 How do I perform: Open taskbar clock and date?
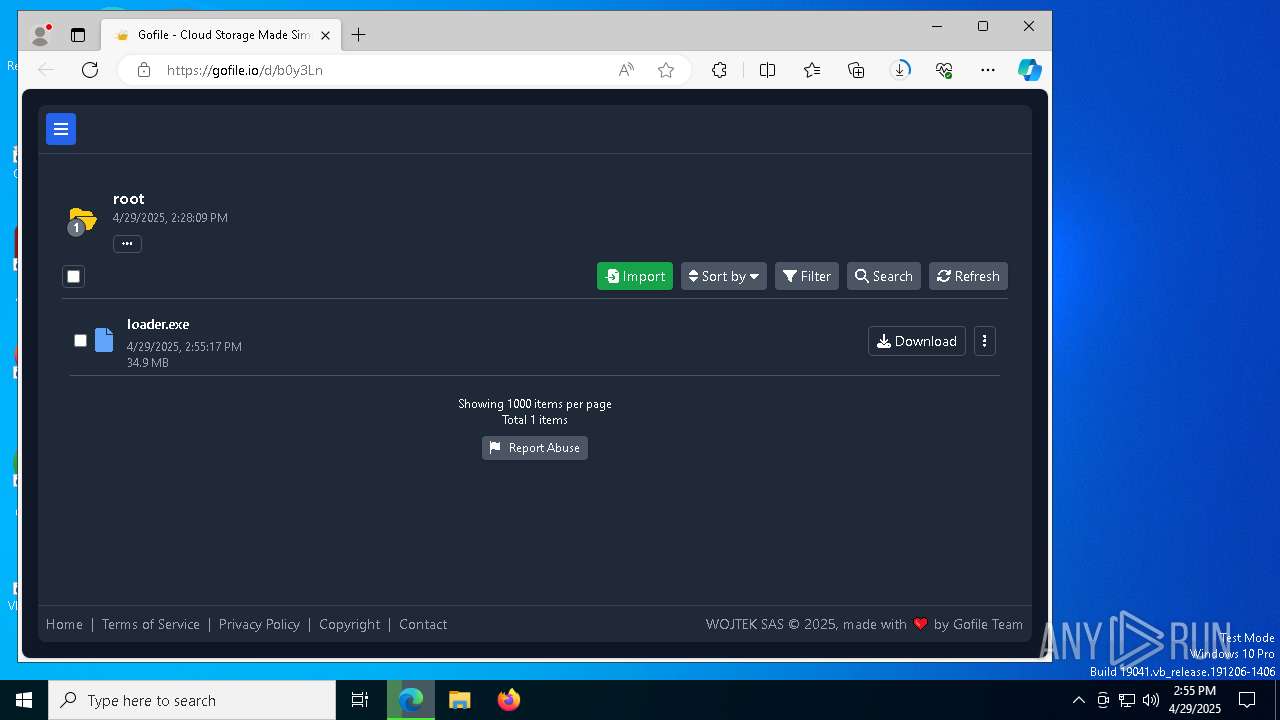[x=1195, y=700]
